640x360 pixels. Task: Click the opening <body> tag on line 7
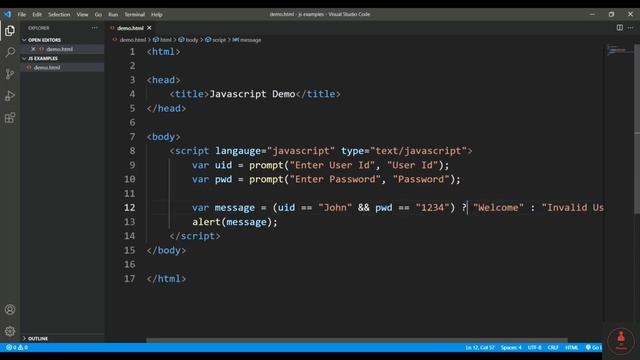pos(163,137)
